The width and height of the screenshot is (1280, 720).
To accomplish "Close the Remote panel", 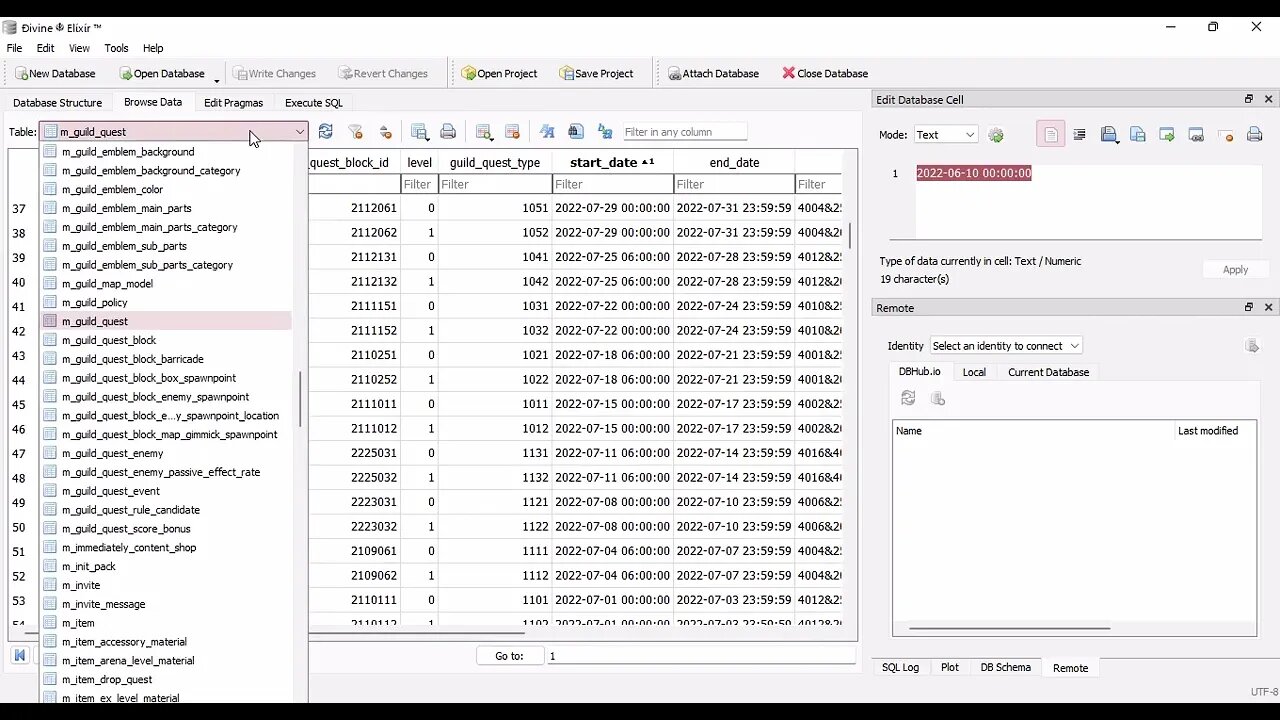I will (1268, 307).
